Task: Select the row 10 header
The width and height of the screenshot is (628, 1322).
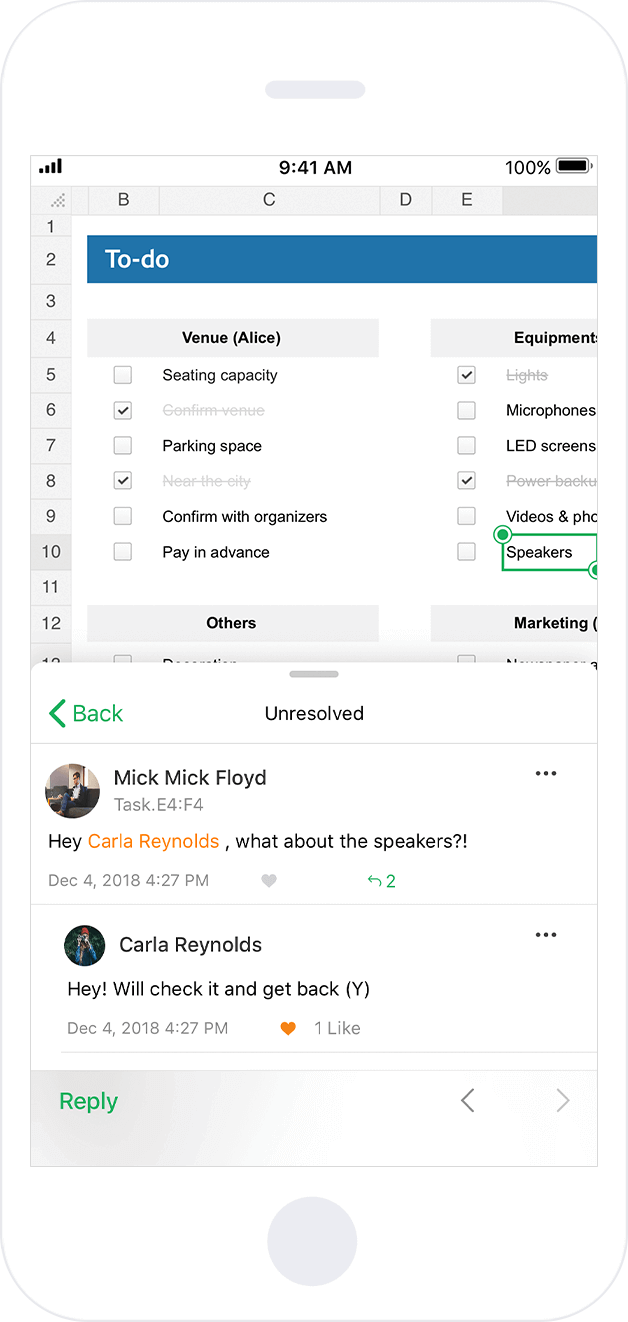Action: point(51,552)
